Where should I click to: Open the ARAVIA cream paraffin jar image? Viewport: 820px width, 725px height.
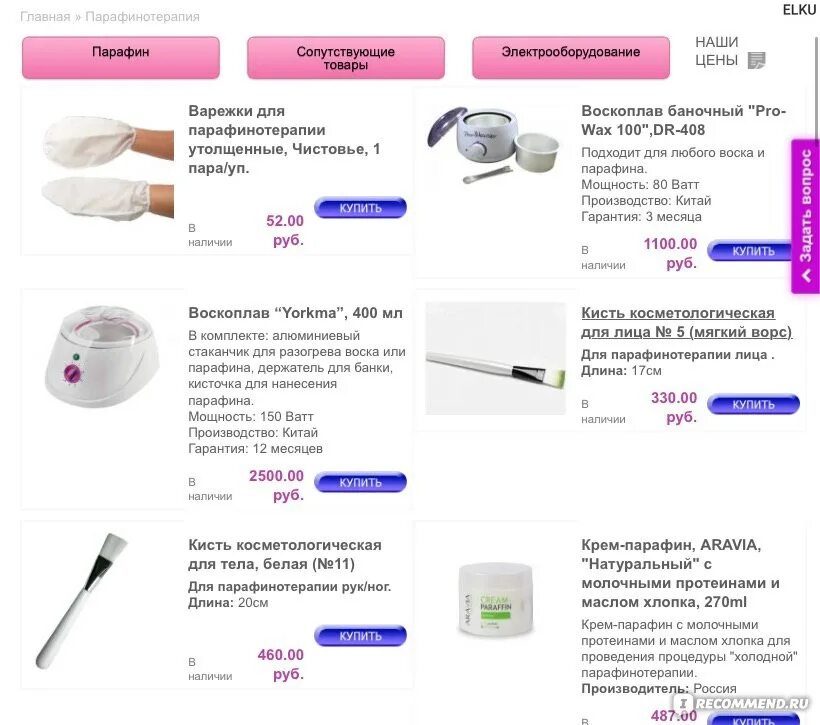(x=495, y=599)
